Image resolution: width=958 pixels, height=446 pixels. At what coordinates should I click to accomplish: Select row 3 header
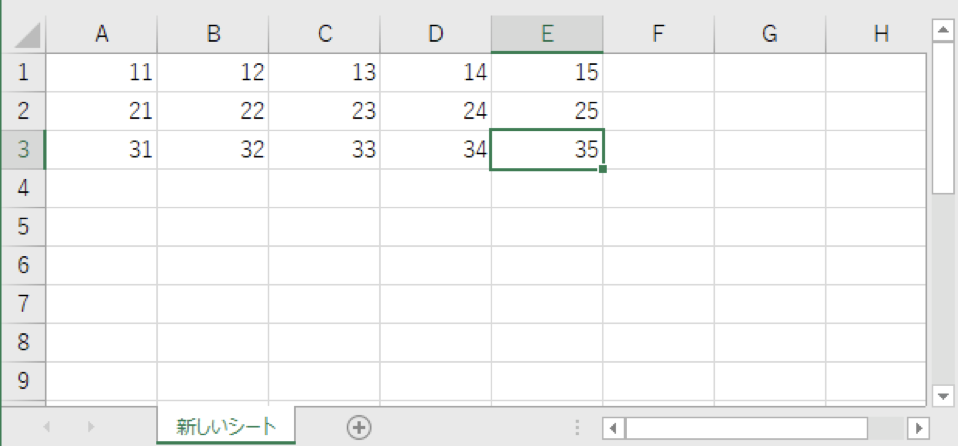23,150
